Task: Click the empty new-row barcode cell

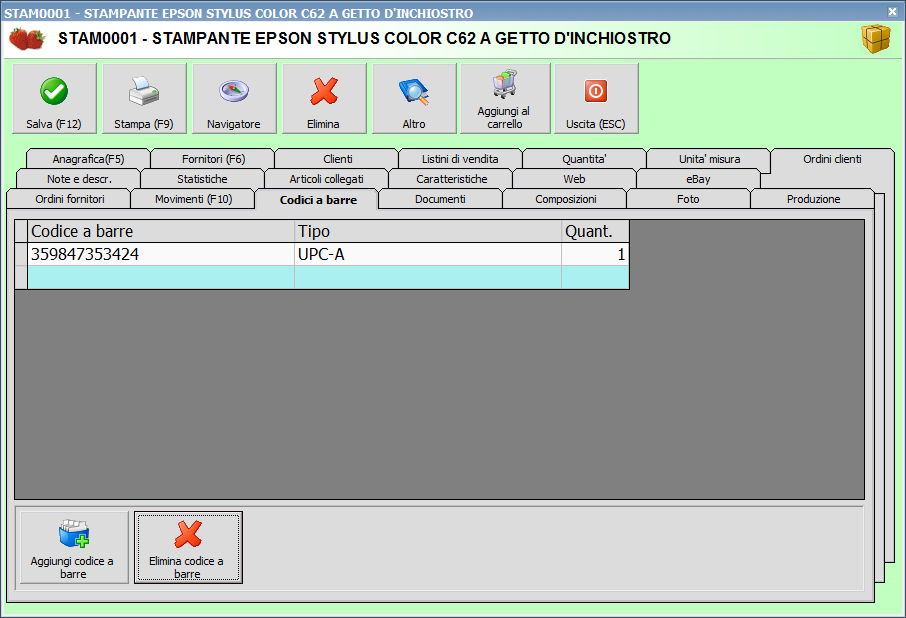Action: click(x=161, y=277)
